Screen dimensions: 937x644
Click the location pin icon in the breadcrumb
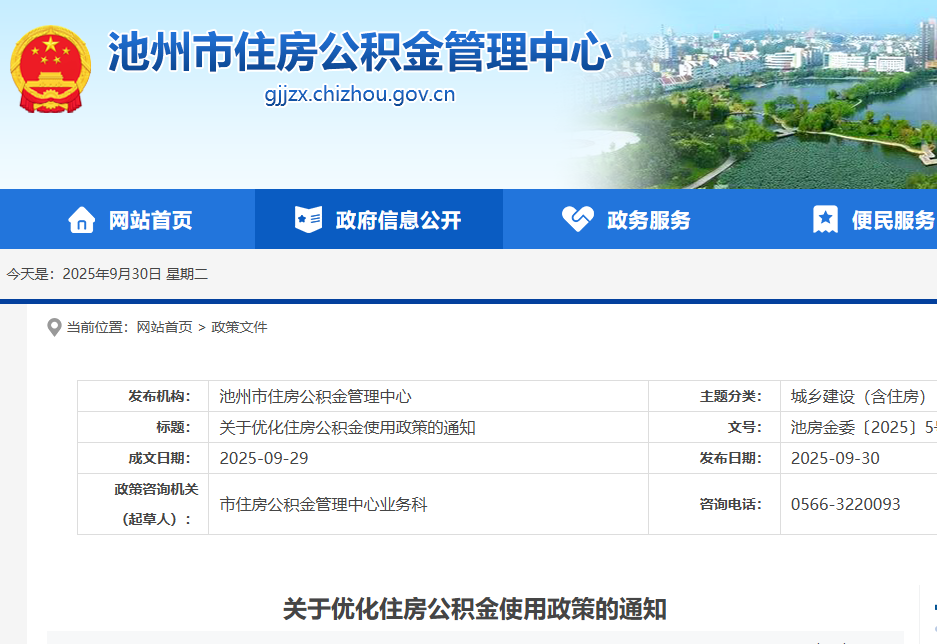click(x=53, y=327)
